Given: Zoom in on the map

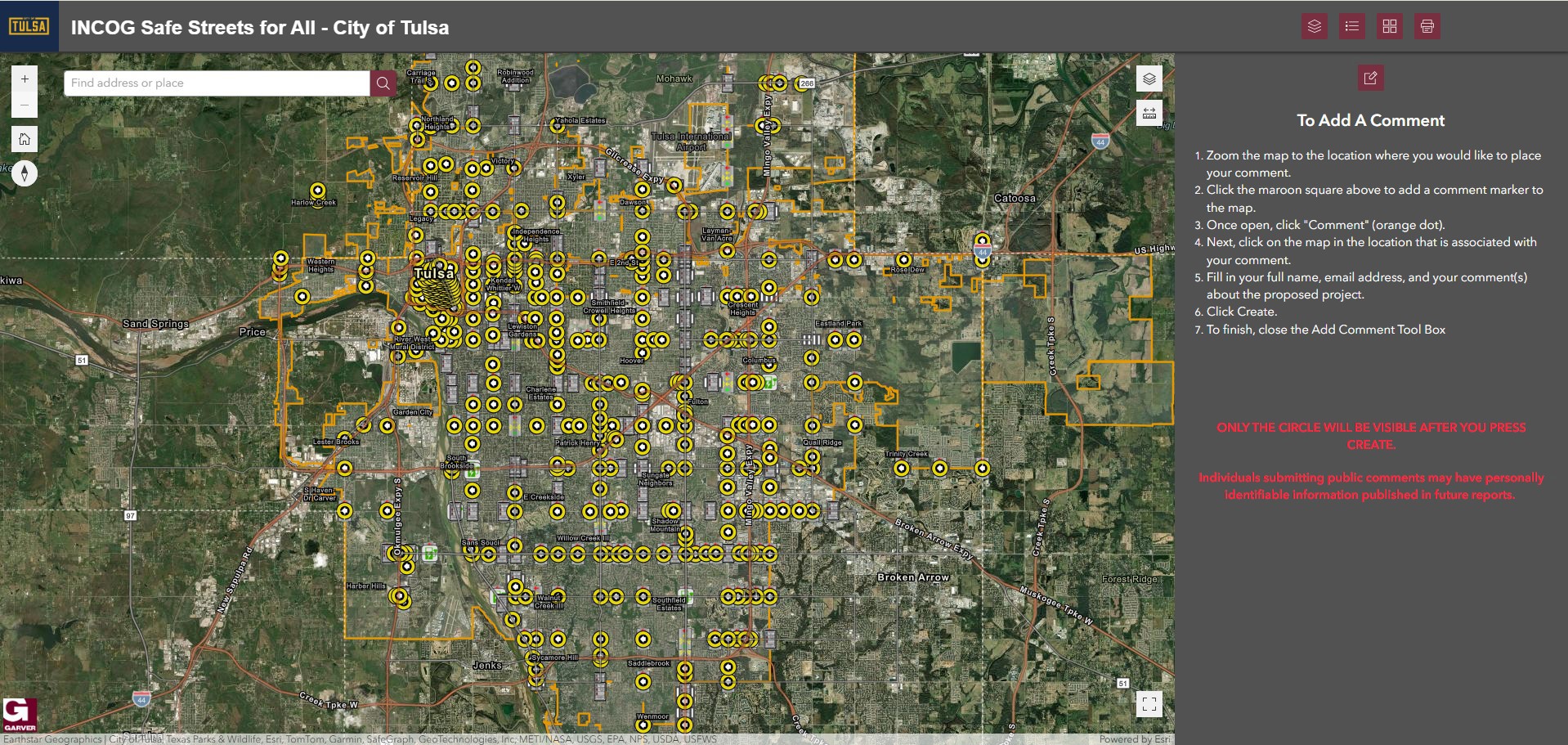Looking at the screenshot, I should (25, 79).
